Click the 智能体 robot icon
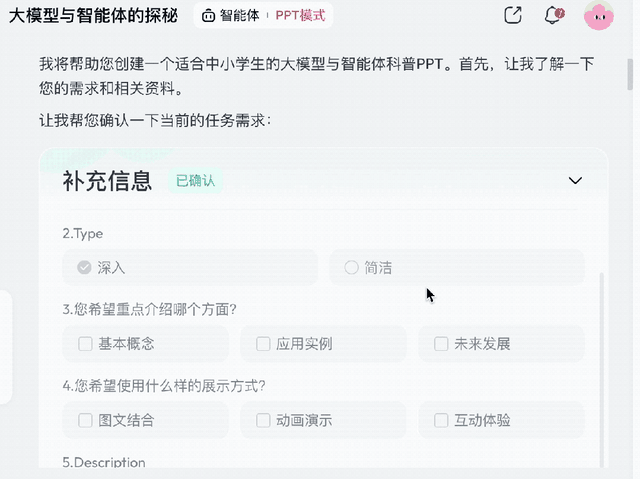The image size is (640, 479). point(208,16)
